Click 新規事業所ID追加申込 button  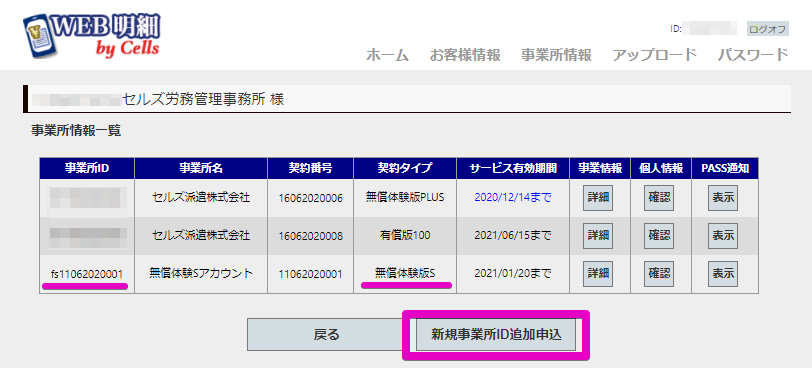[496, 334]
